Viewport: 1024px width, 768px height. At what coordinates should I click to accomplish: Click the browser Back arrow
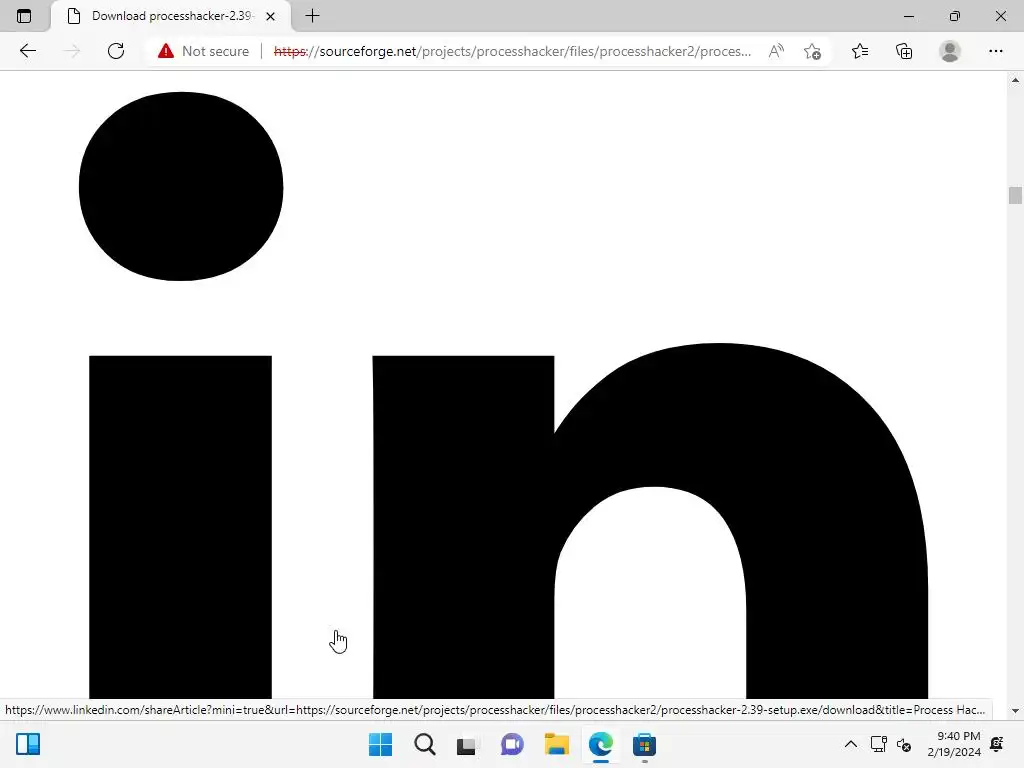pyautogui.click(x=27, y=51)
